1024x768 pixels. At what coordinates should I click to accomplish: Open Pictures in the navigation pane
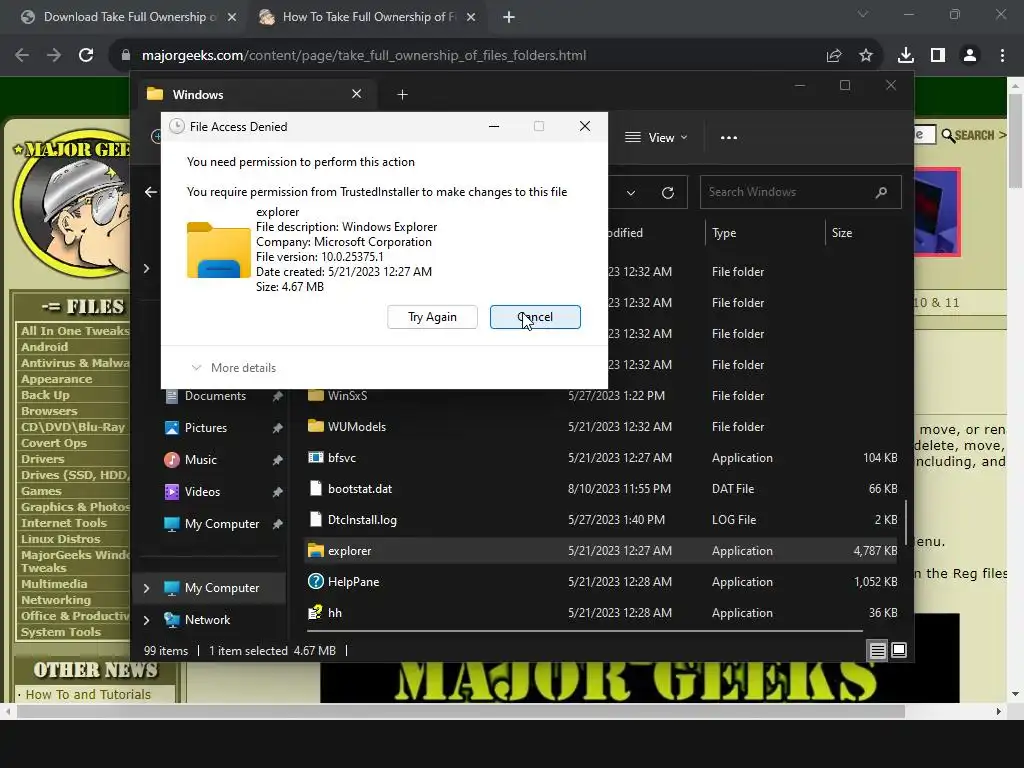click(x=205, y=428)
